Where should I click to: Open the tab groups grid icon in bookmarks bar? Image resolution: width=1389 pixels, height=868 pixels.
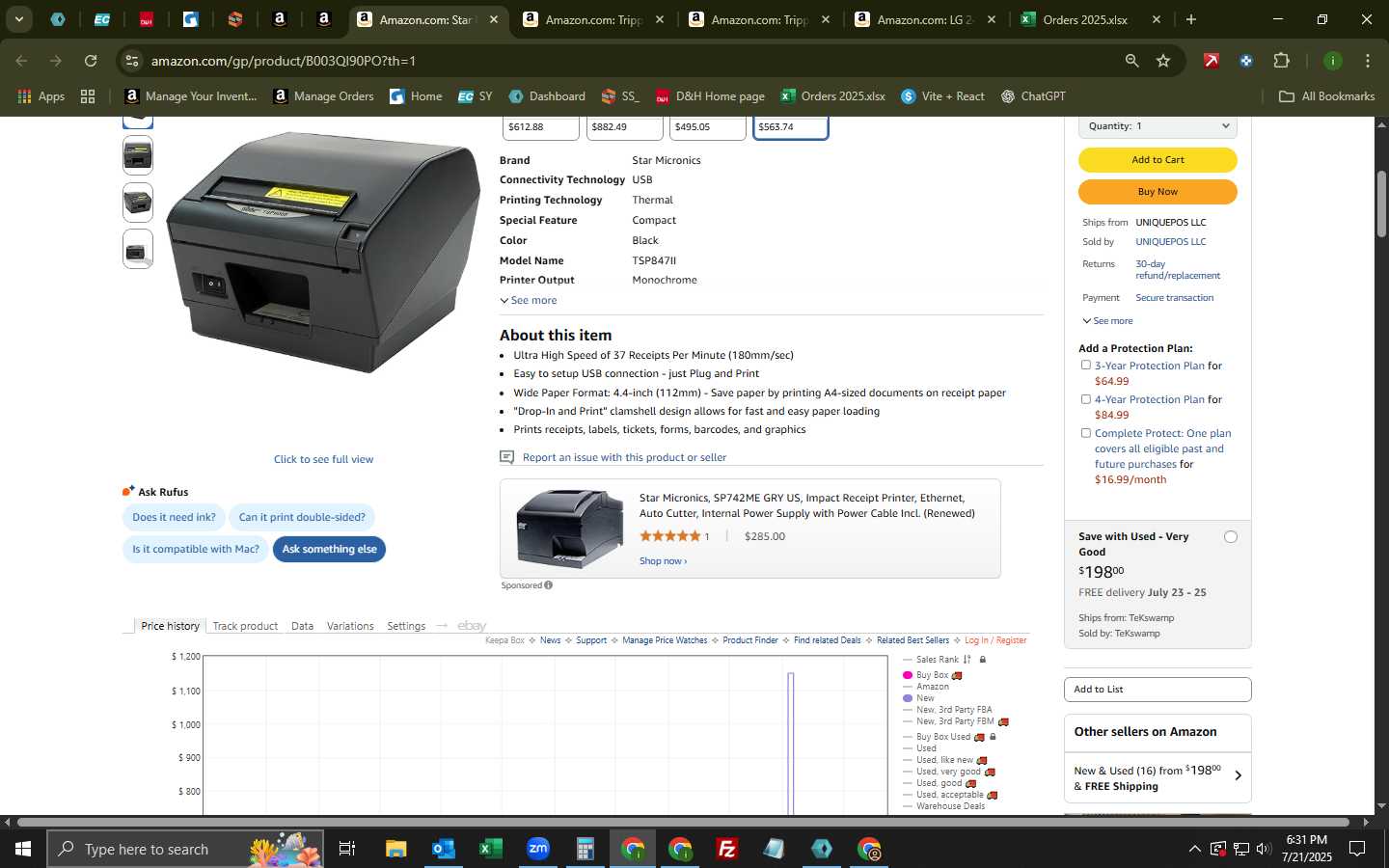88,96
